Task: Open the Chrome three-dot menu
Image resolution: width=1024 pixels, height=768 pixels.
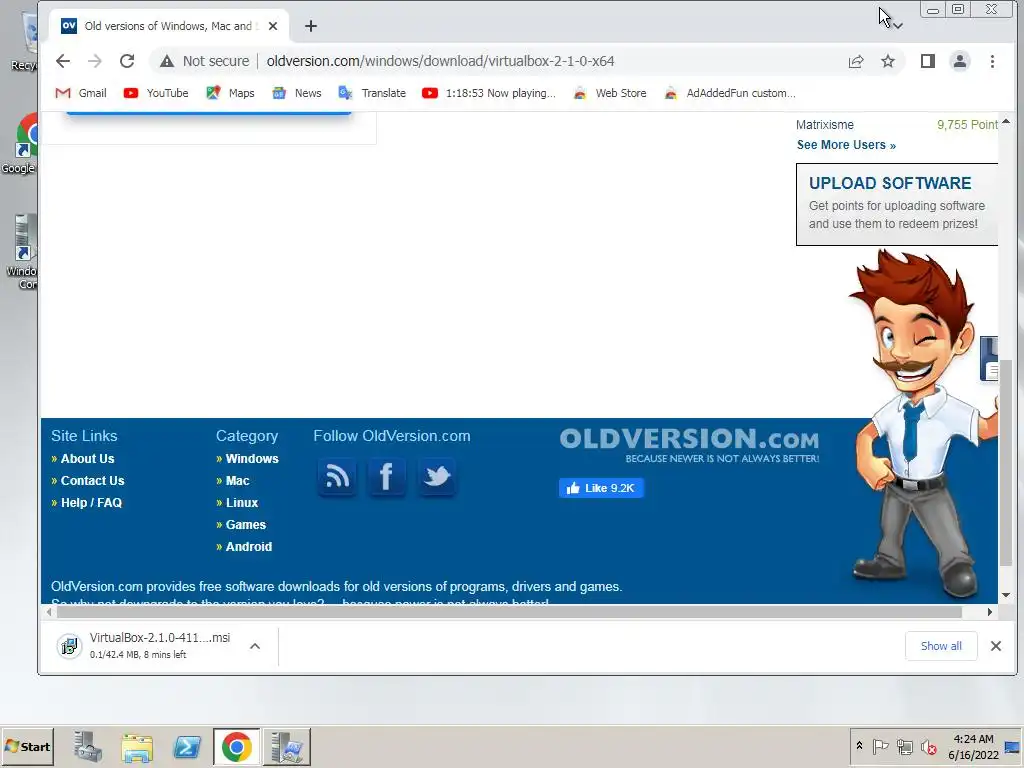Action: pos(992,61)
